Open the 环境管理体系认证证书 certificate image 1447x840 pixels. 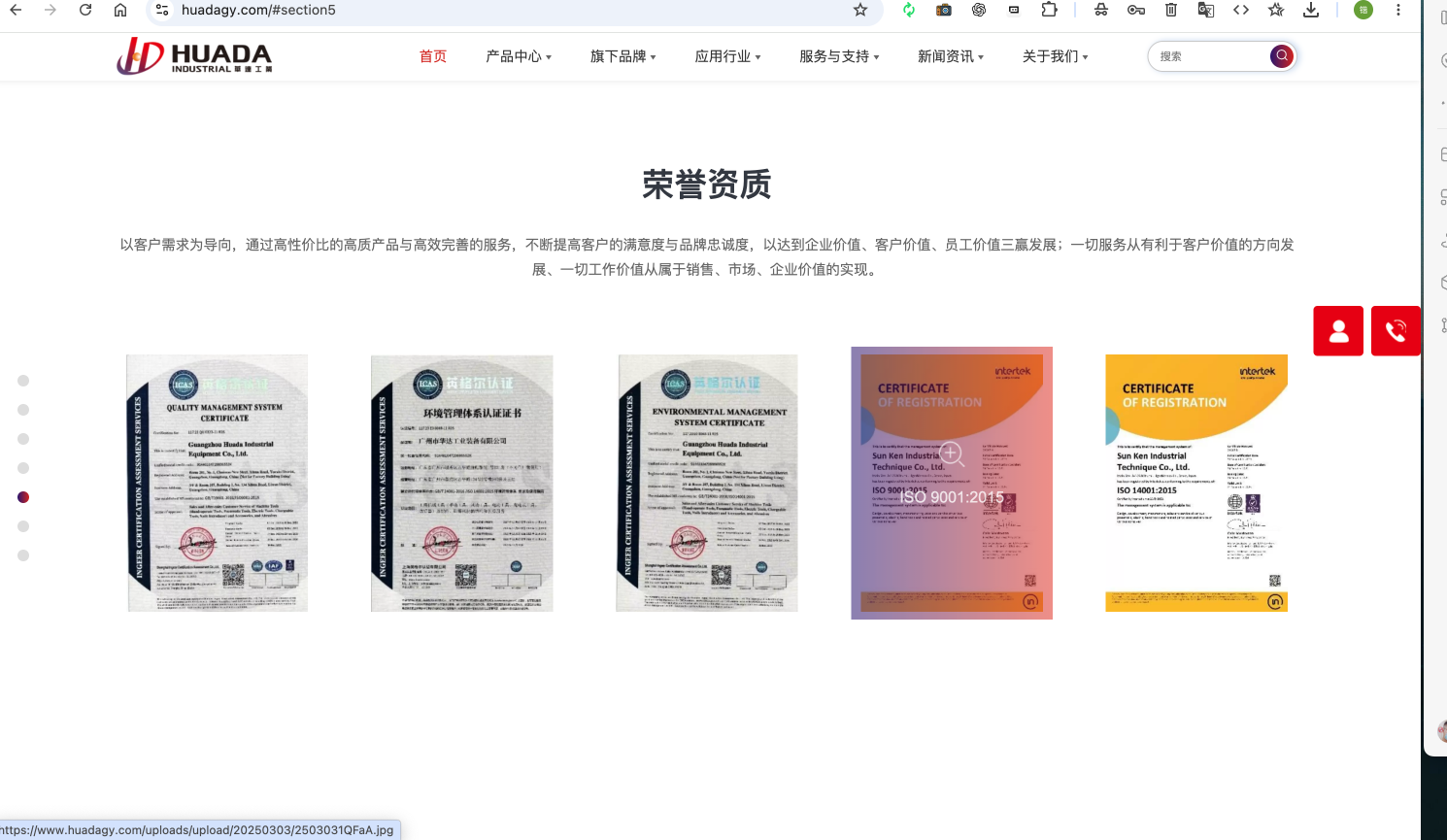click(x=462, y=483)
